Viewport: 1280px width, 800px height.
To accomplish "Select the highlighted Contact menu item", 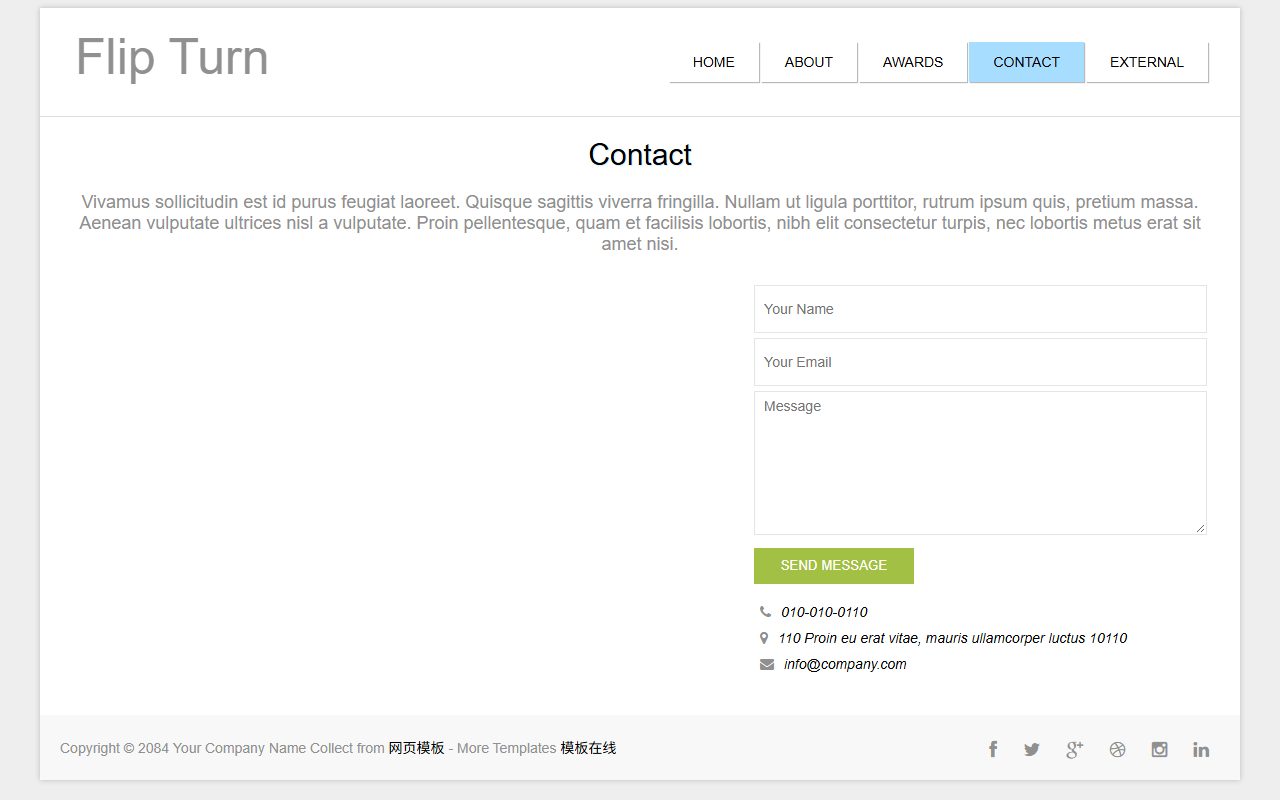I will coord(1026,62).
